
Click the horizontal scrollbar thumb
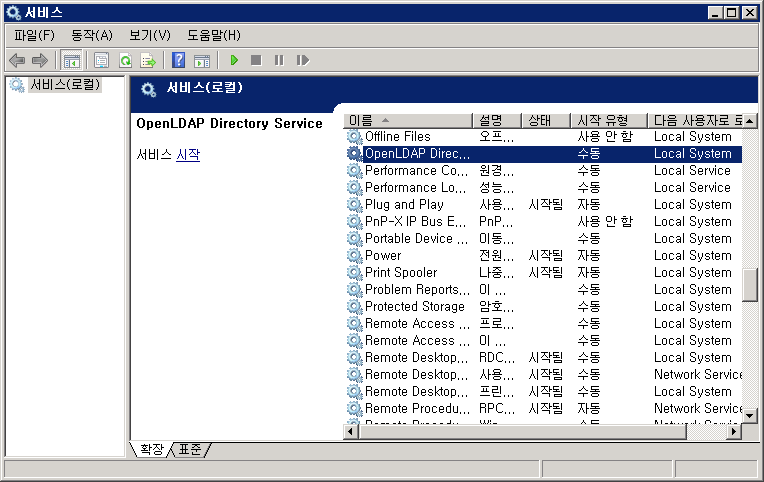coord(523,431)
